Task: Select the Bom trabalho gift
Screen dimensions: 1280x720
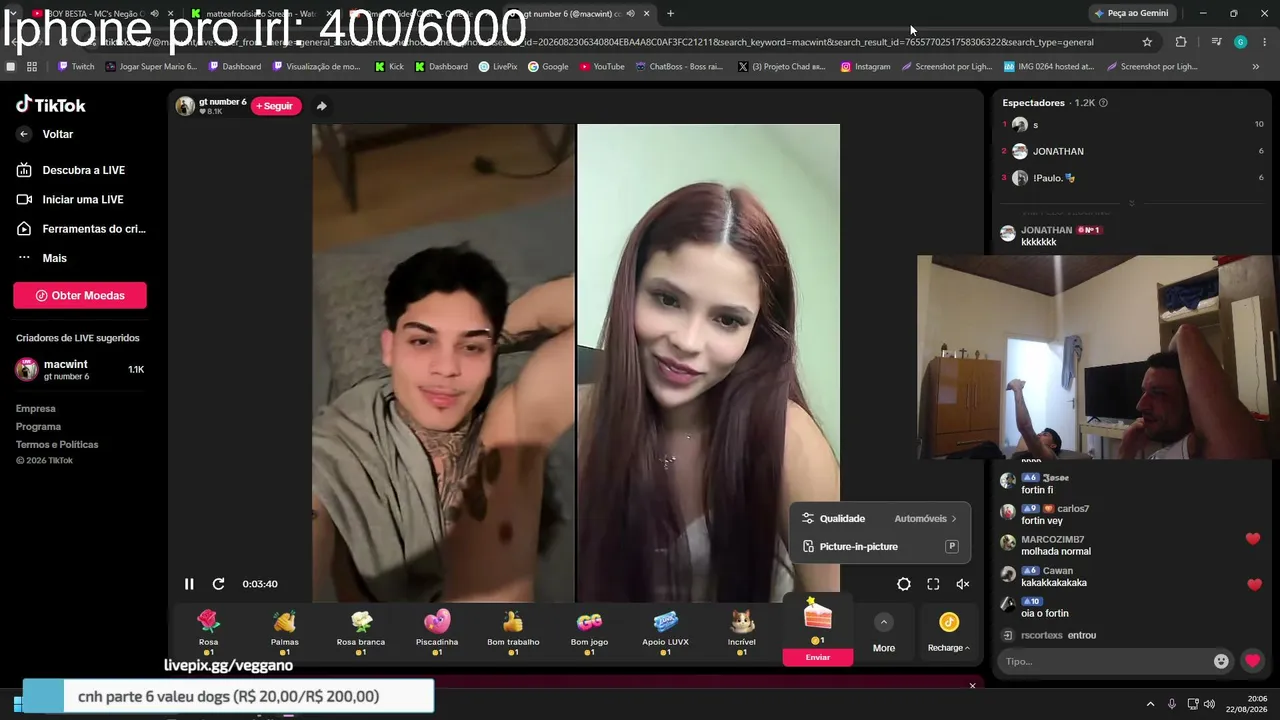Action: [513, 632]
